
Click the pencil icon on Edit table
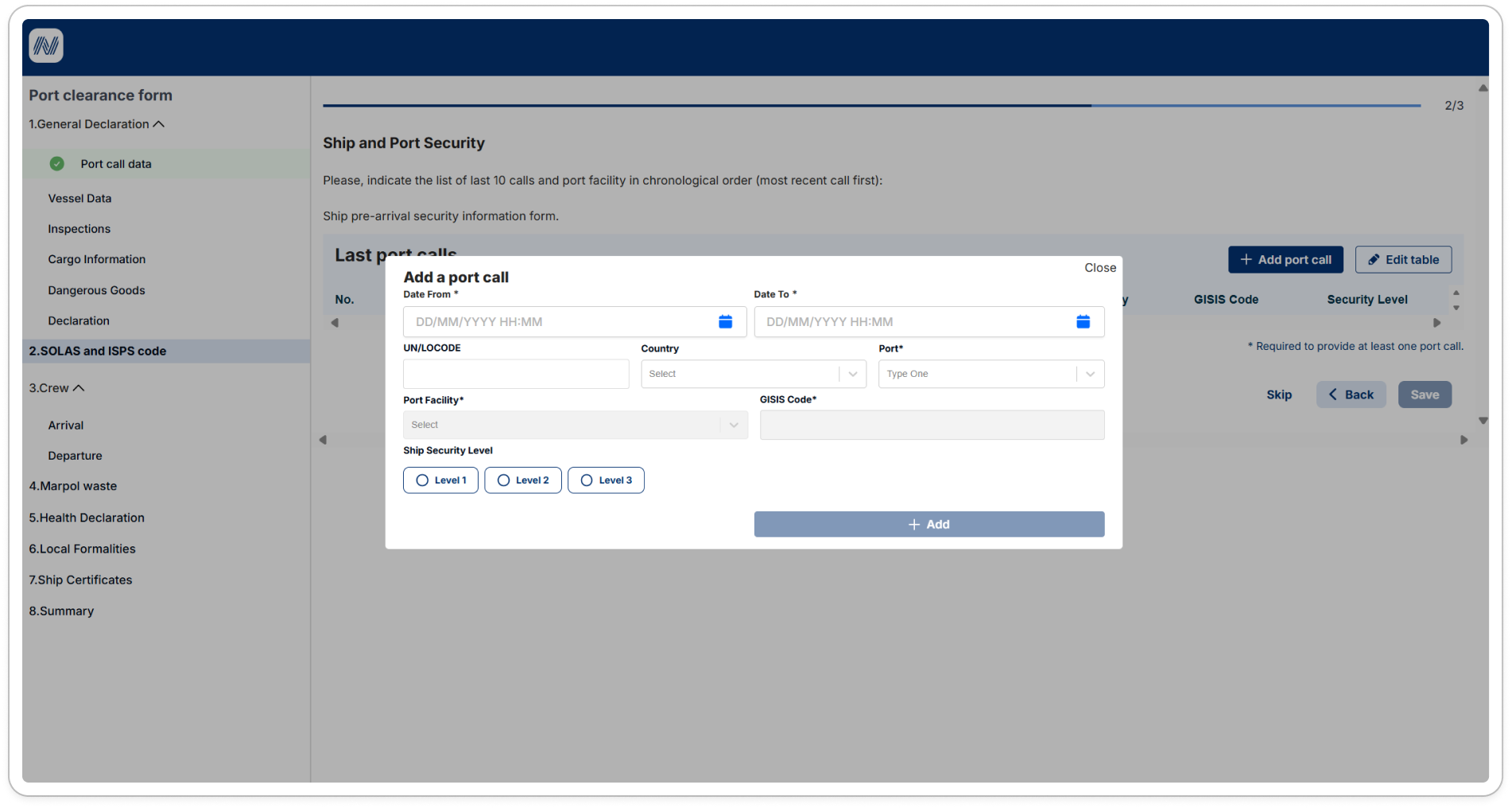[1373, 260]
